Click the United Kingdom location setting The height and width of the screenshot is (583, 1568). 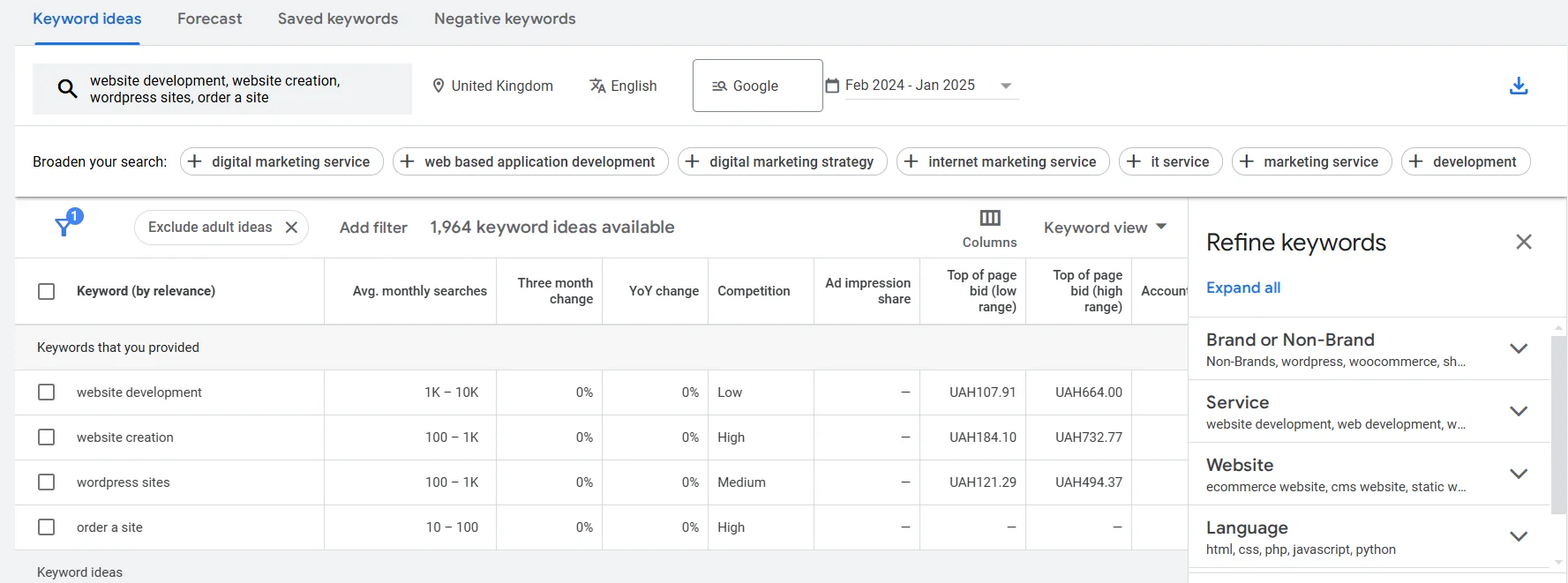coord(492,86)
